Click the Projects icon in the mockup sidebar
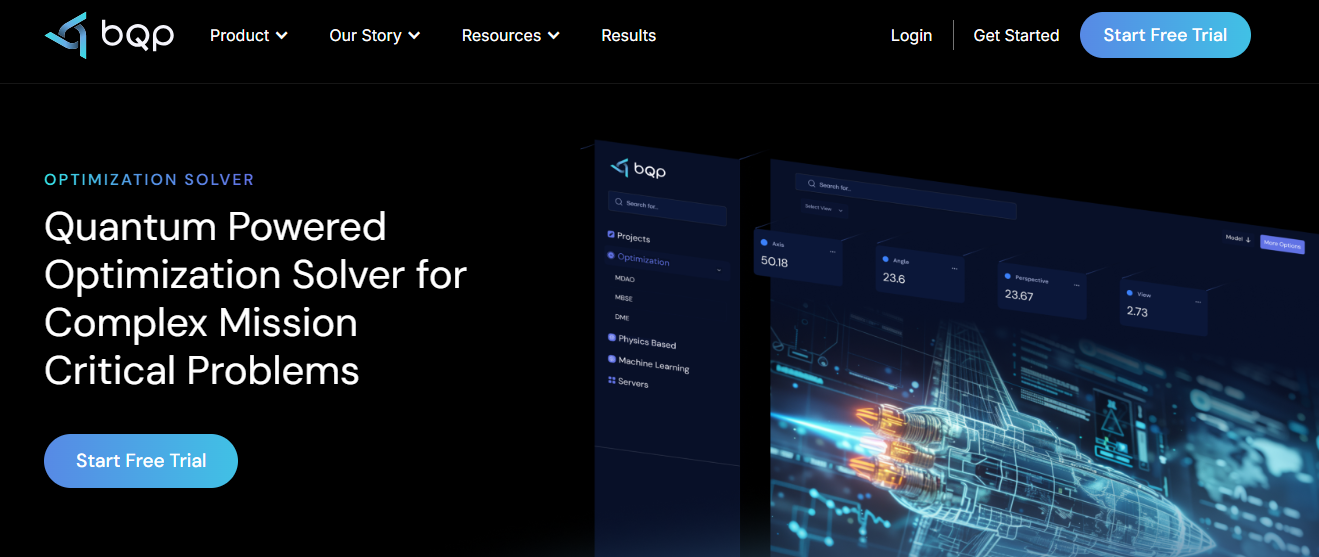This screenshot has width=1319, height=557. [x=611, y=235]
